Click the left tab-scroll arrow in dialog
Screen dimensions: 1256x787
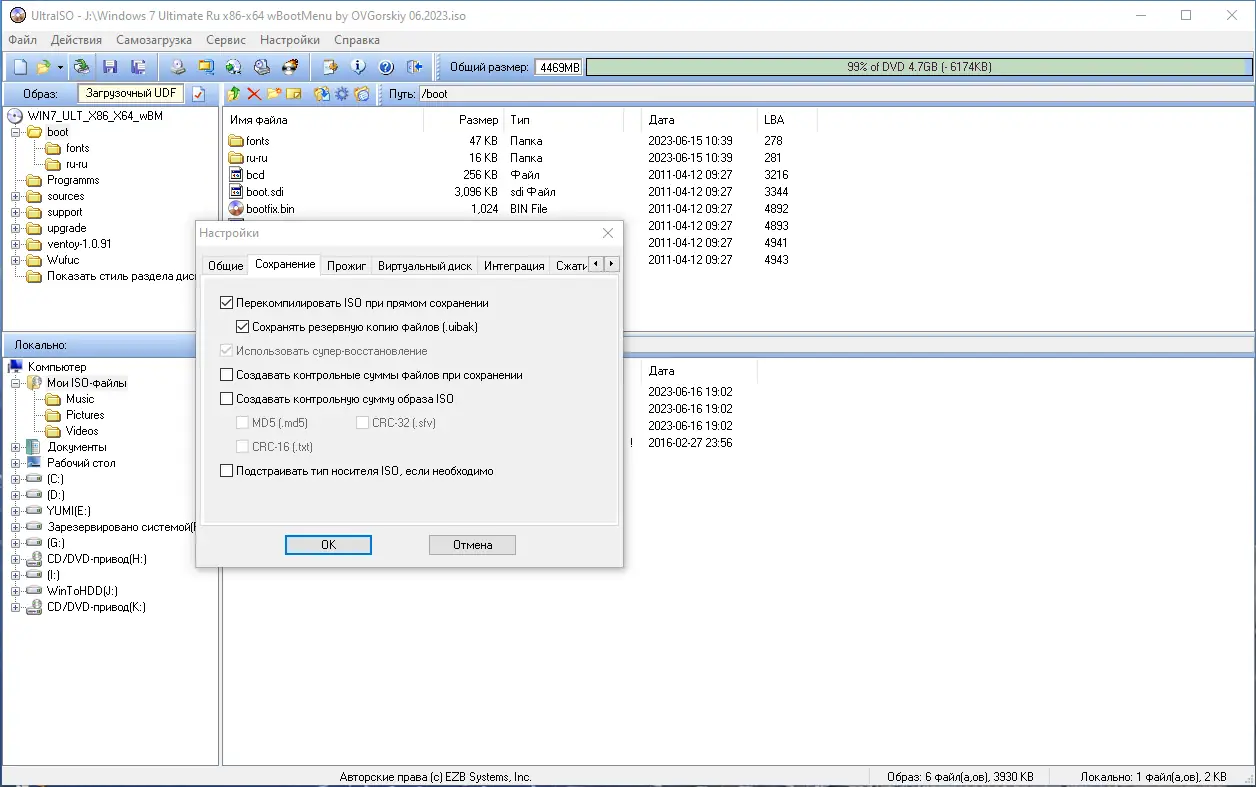(596, 264)
